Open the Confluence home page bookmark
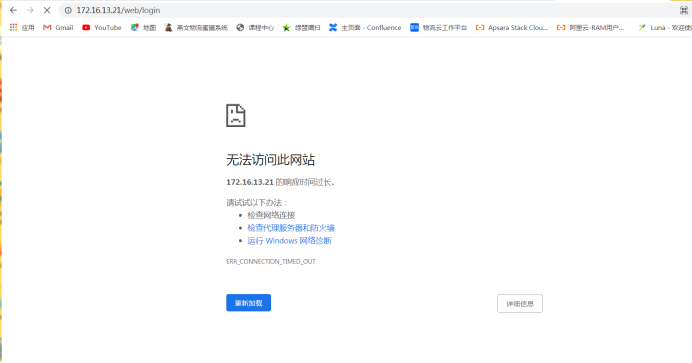The width and height of the screenshot is (692, 363). point(365,27)
